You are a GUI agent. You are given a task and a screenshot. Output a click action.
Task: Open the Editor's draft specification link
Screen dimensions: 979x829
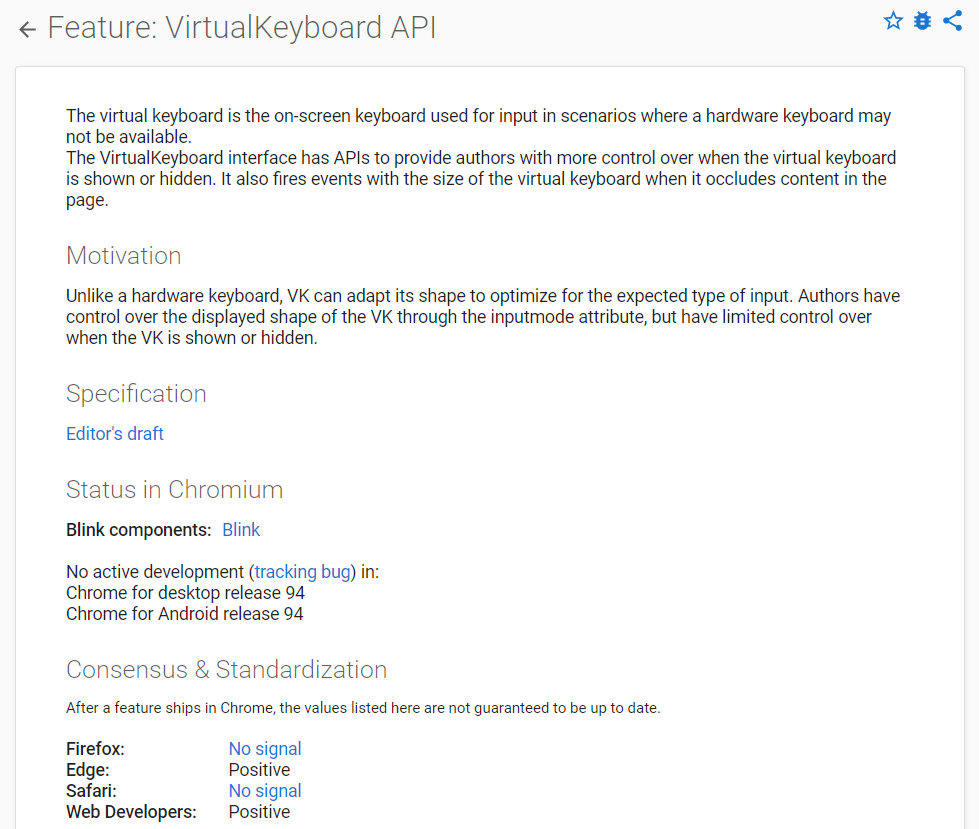[x=114, y=434]
